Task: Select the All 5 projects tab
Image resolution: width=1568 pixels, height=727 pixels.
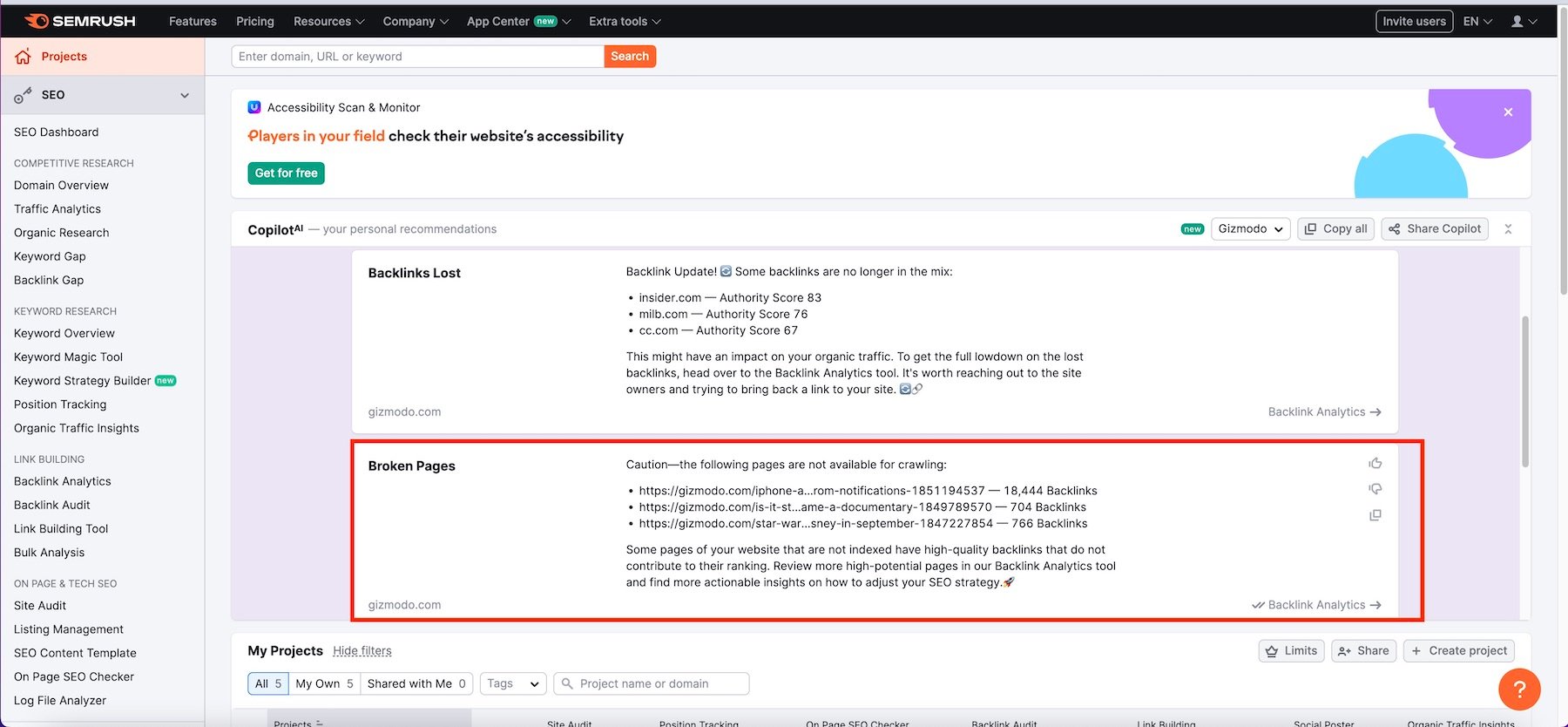Action: (x=267, y=684)
